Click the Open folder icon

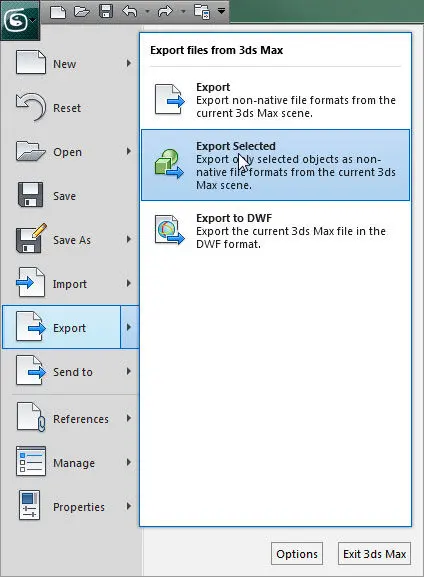click(31, 151)
